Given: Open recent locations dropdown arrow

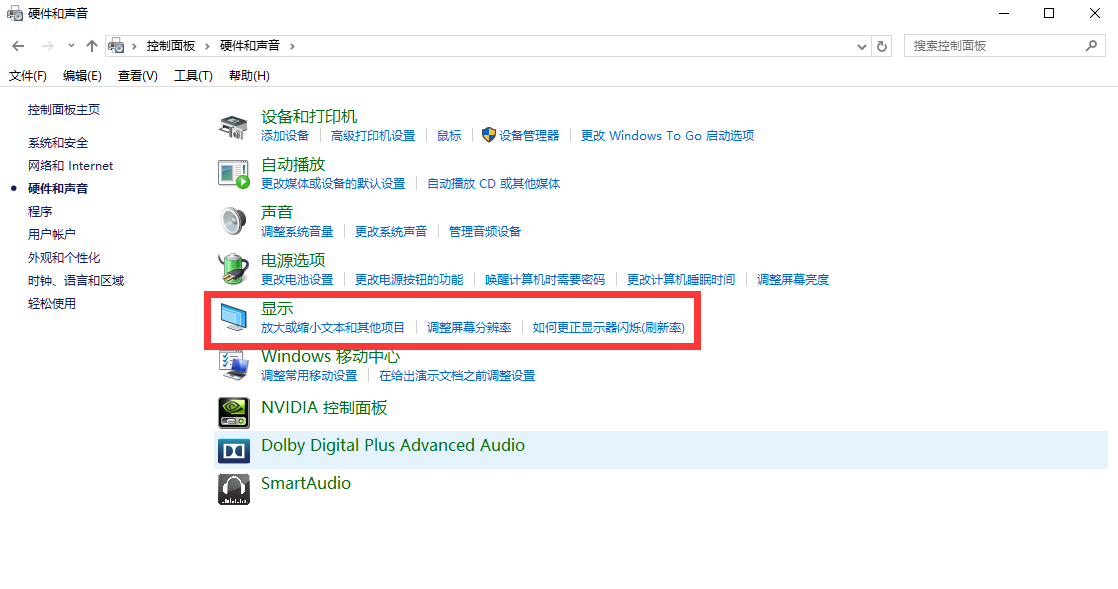Looking at the screenshot, I should (71, 46).
